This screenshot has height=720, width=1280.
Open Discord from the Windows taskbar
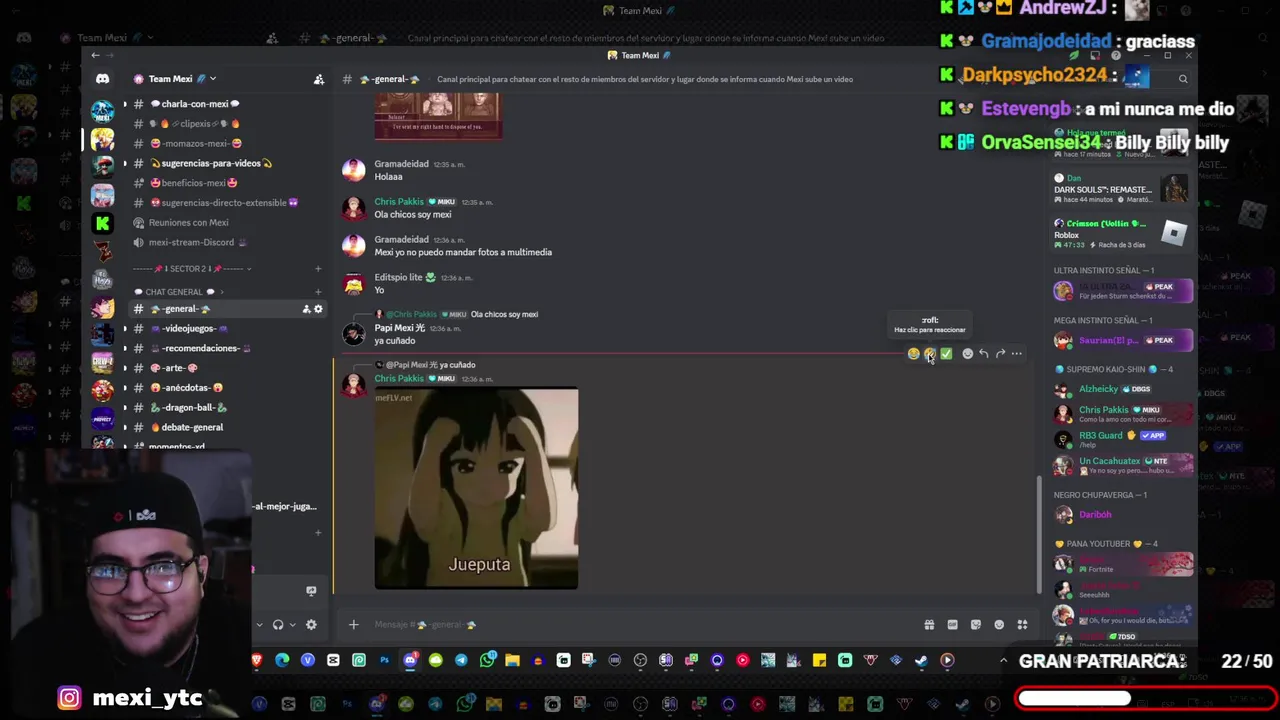[410, 660]
